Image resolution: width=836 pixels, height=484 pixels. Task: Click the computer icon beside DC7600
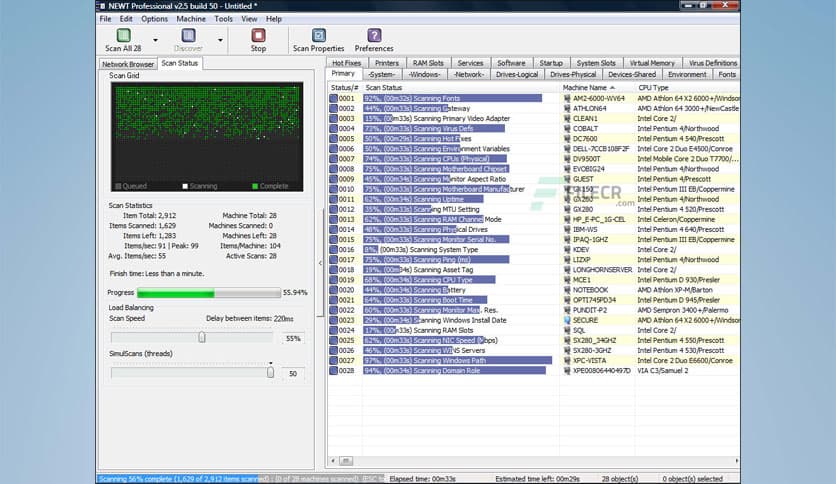point(567,139)
